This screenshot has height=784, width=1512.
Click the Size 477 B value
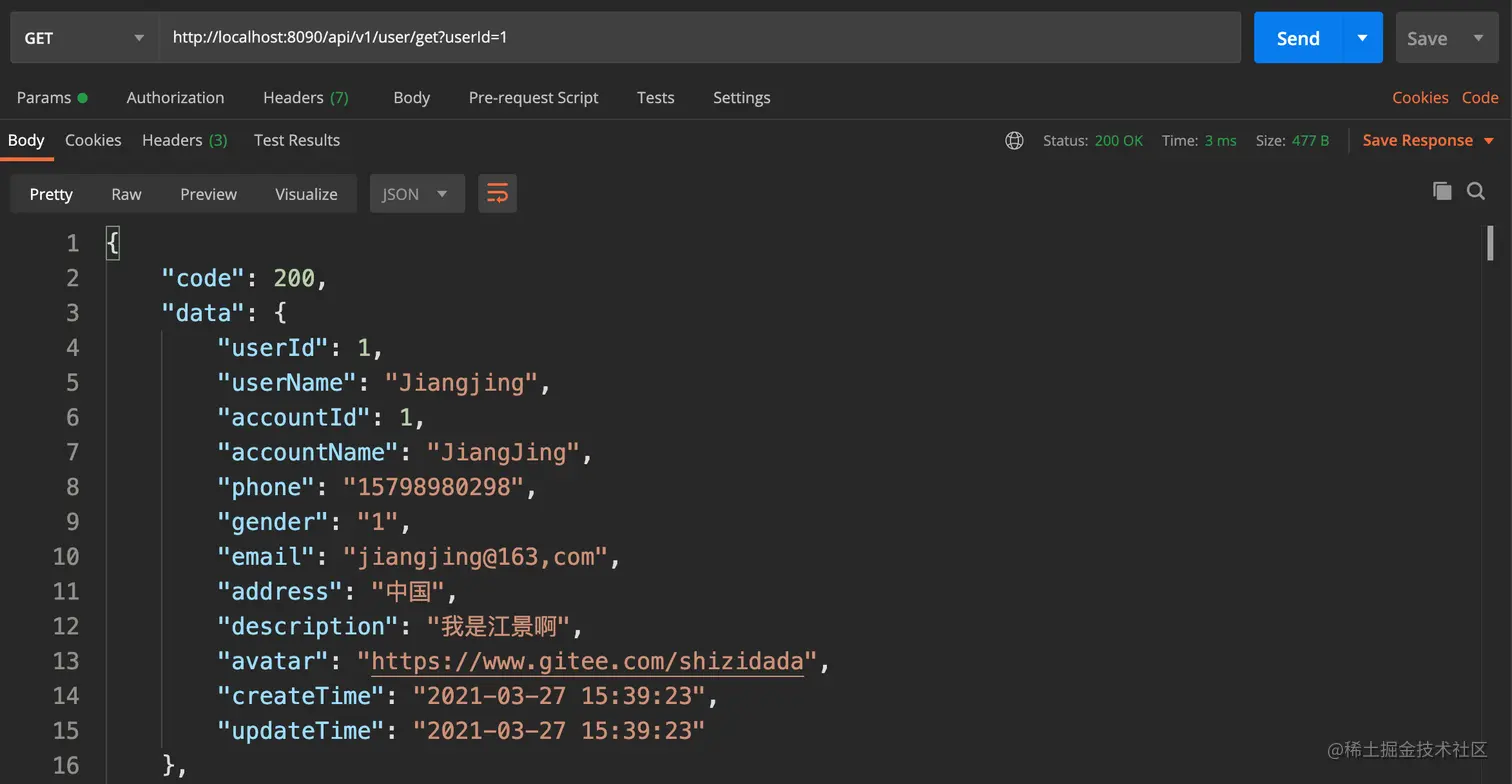pyautogui.click(x=1310, y=140)
